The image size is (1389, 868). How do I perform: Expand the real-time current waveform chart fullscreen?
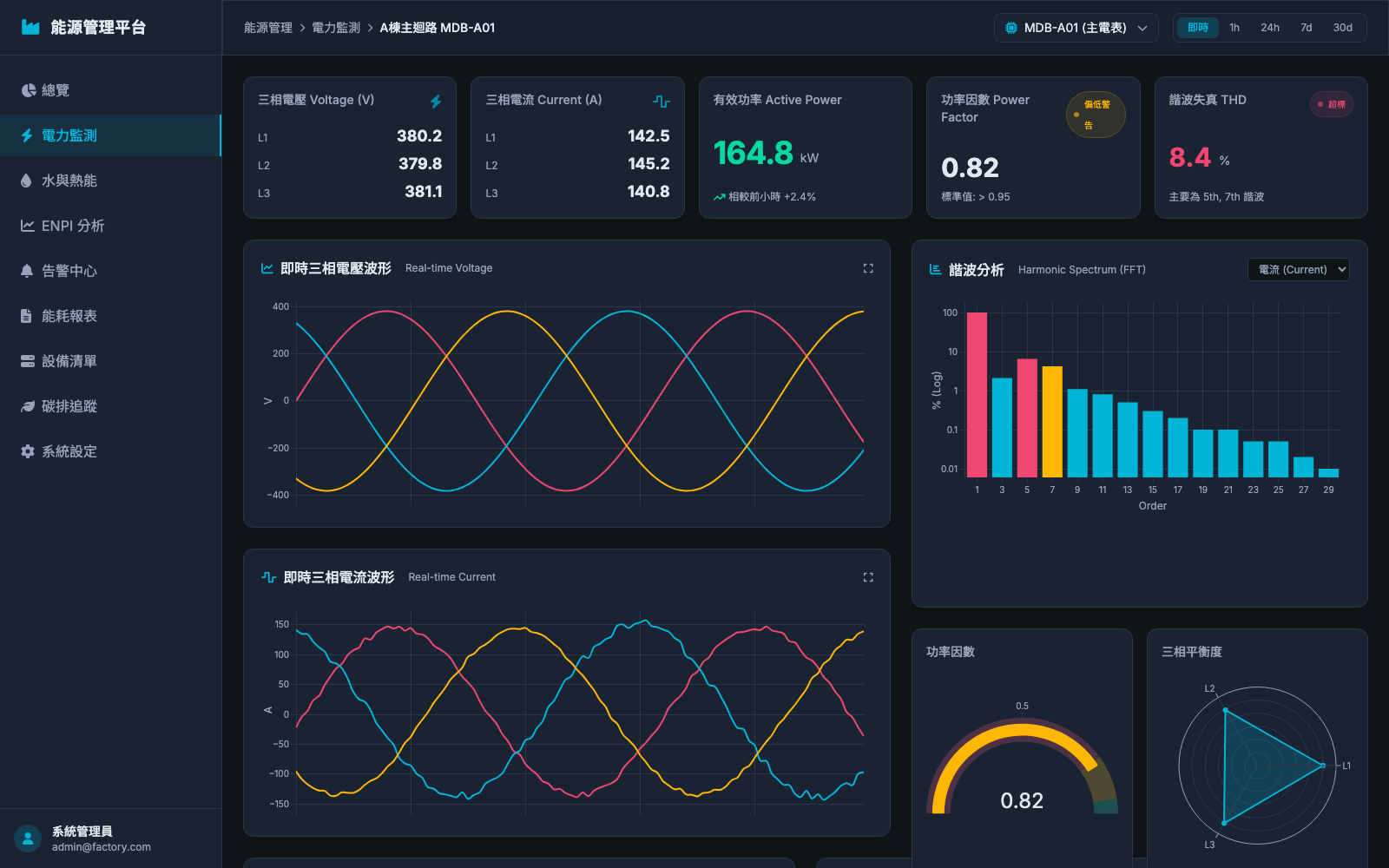point(868,577)
